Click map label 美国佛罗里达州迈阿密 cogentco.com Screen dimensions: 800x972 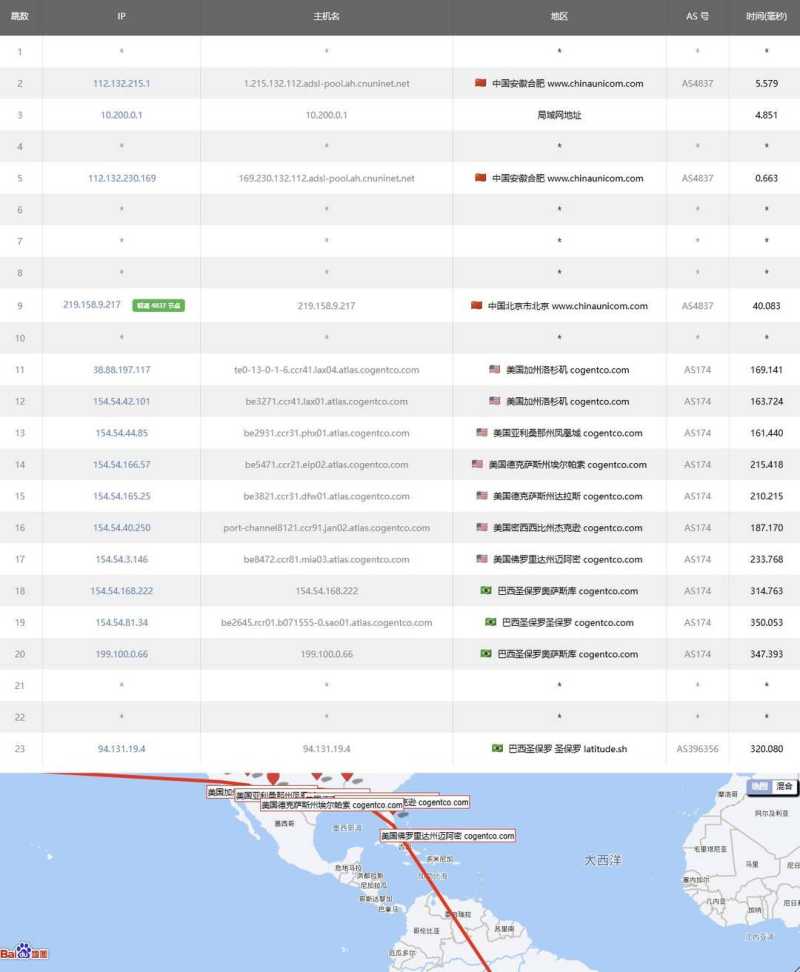[x=447, y=835]
